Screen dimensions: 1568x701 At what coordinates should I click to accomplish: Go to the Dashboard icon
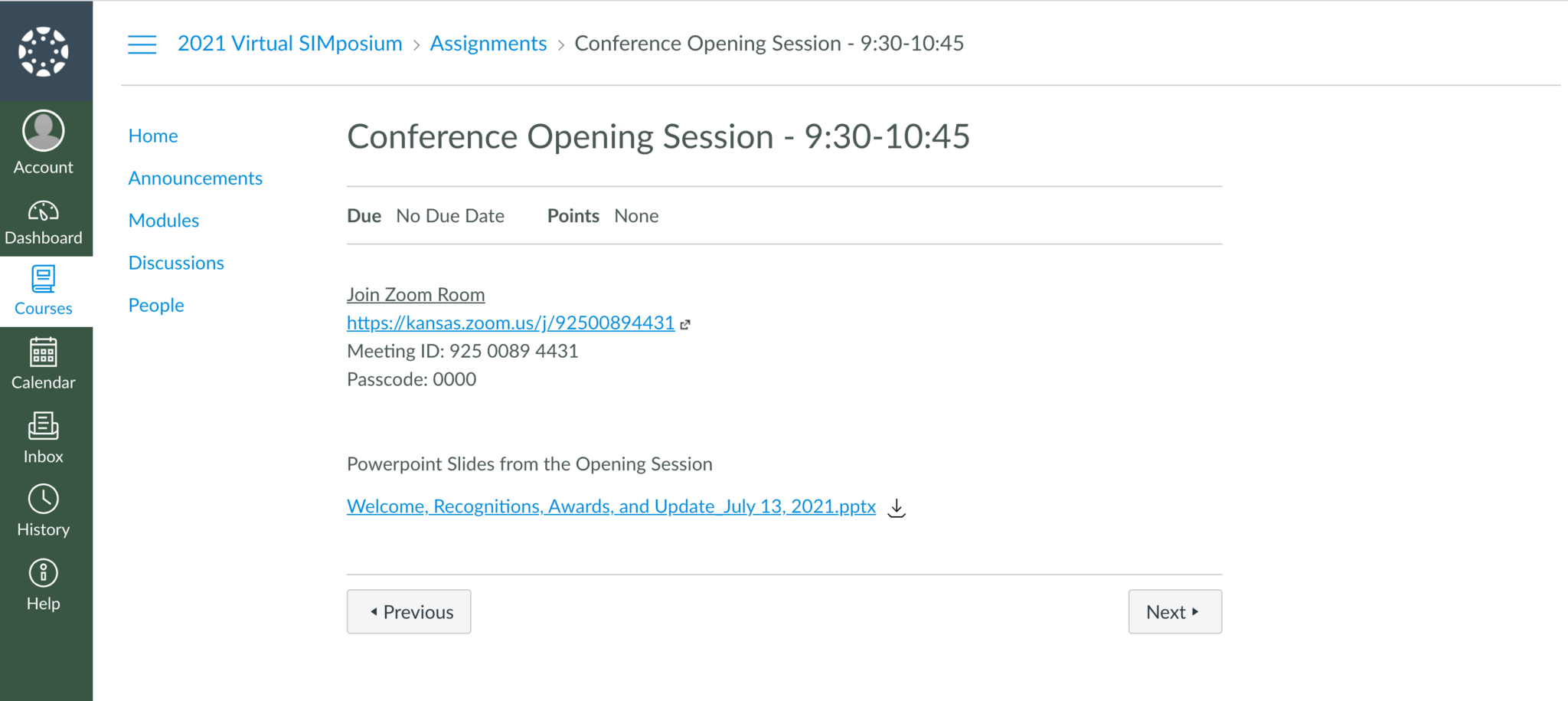[44, 211]
